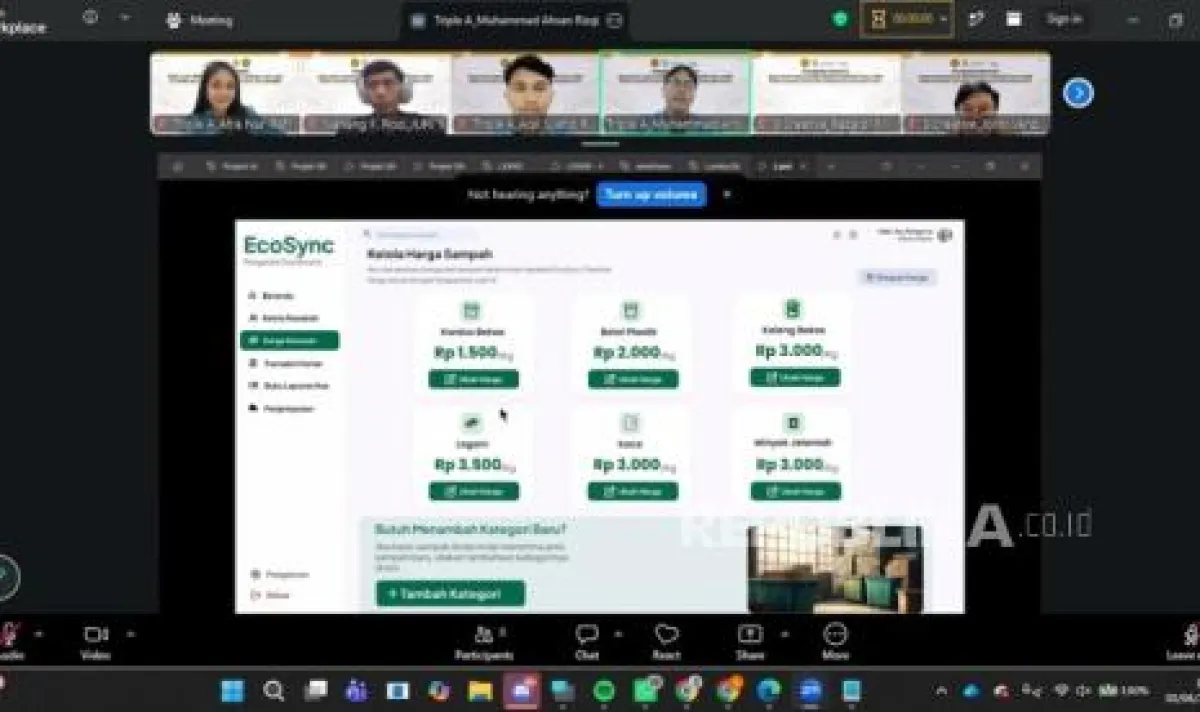The height and width of the screenshot is (712, 1200).
Task: Open Windows taskbar Search
Action: (274, 690)
